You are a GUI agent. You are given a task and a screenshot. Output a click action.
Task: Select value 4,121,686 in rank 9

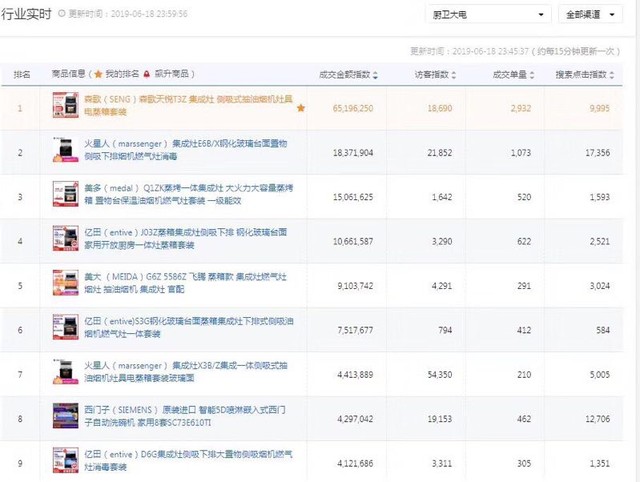(x=355, y=464)
